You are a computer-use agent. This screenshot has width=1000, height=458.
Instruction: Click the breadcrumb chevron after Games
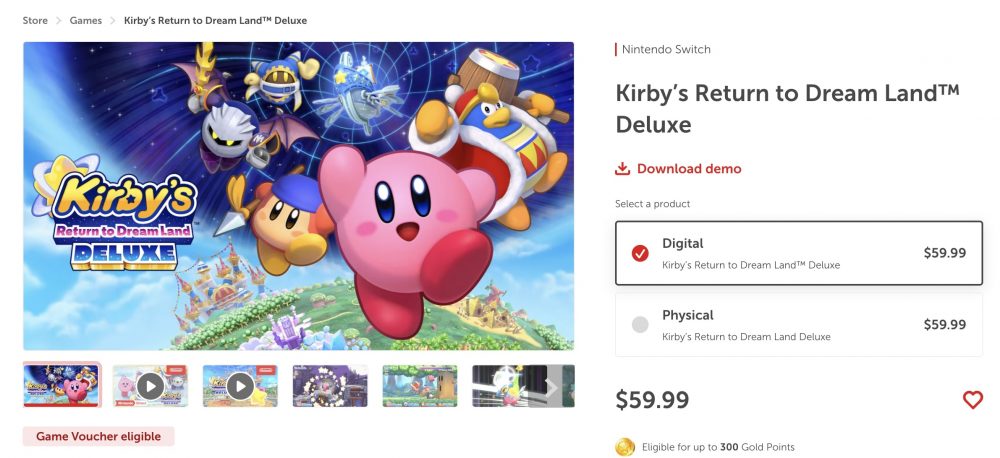113,20
